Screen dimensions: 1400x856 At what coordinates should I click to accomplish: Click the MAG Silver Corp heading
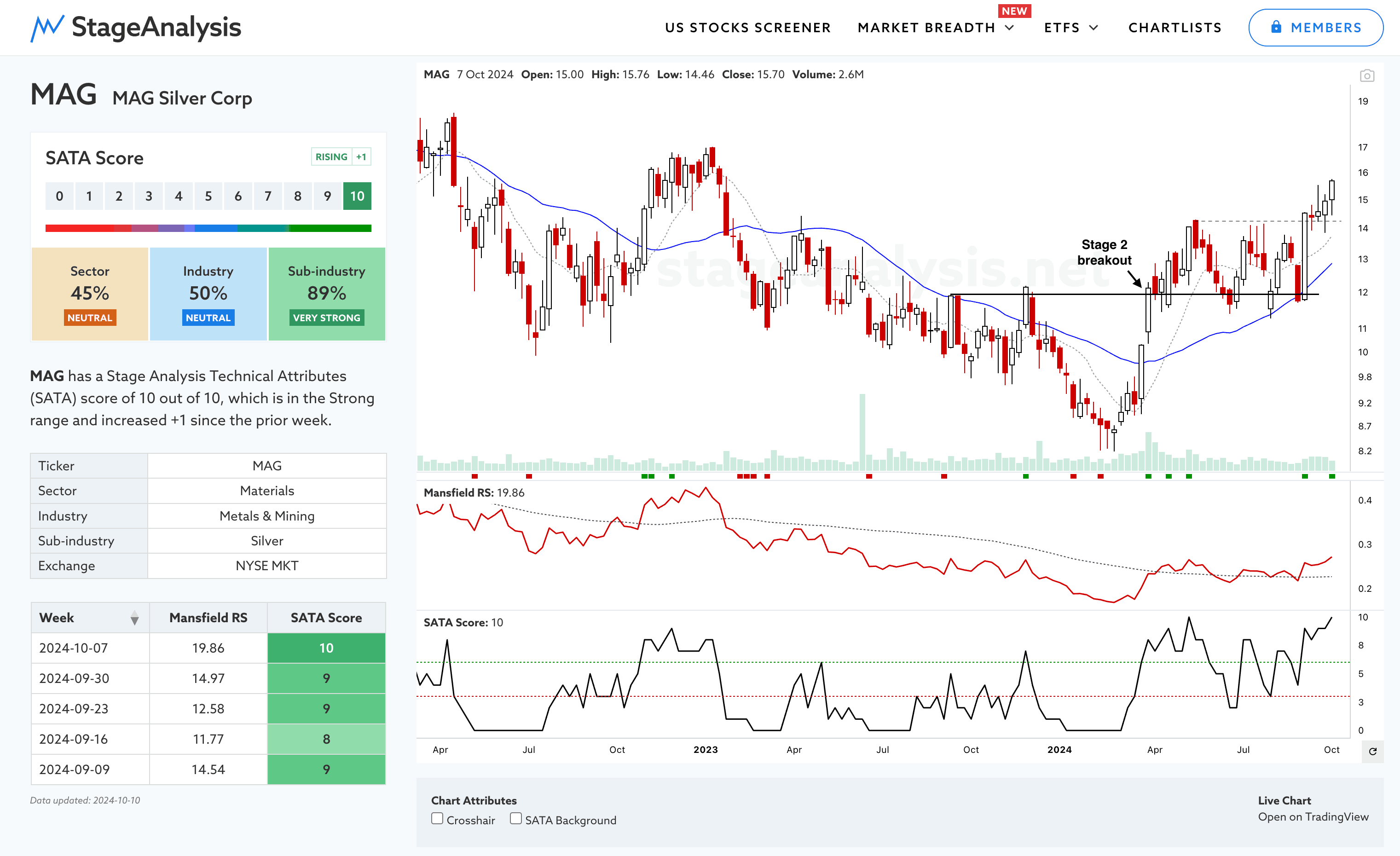182,98
